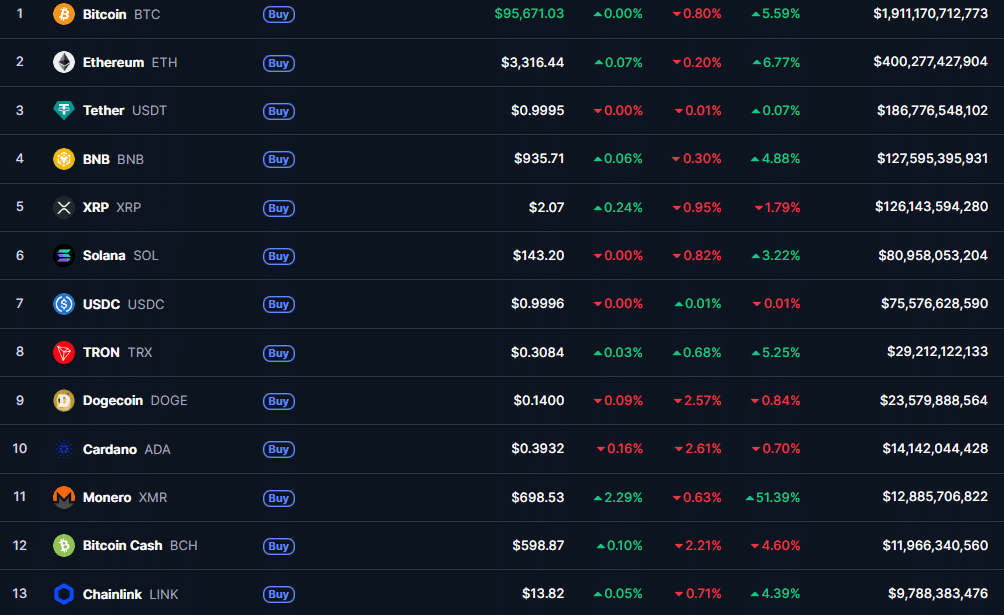Click the TRON logo icon
The height and width of the screenshot is (615, 1004).
(62, 352)
